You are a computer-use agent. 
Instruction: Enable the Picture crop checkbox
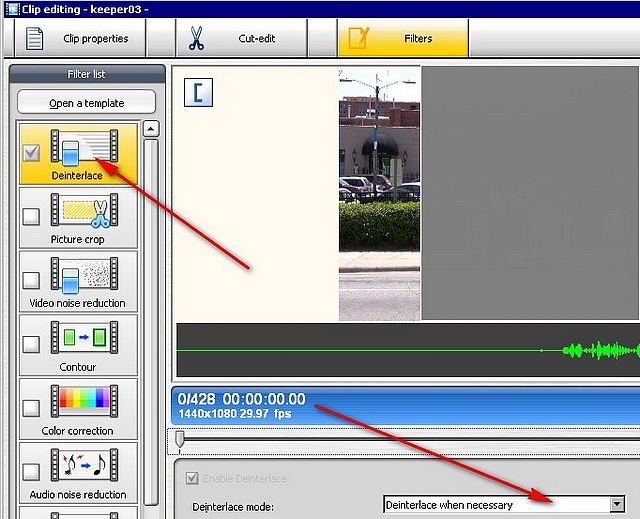point(31,217)
